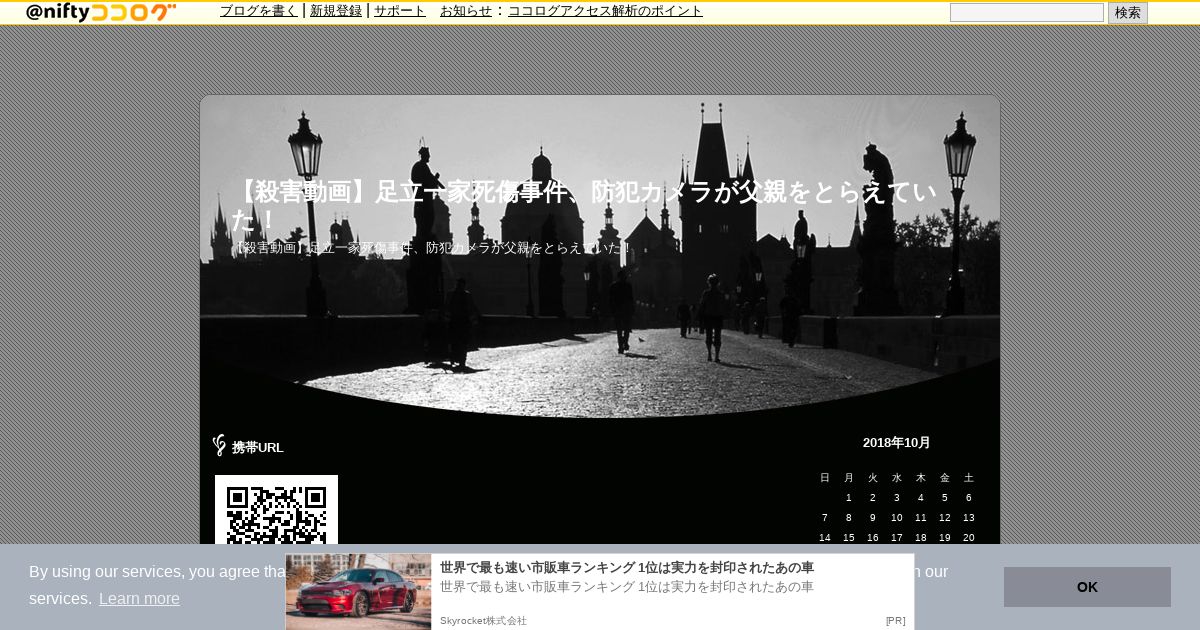Click the @nifty Cocolog logo
This screenshot has height=630, width=1200.
(x=101, y=12)
